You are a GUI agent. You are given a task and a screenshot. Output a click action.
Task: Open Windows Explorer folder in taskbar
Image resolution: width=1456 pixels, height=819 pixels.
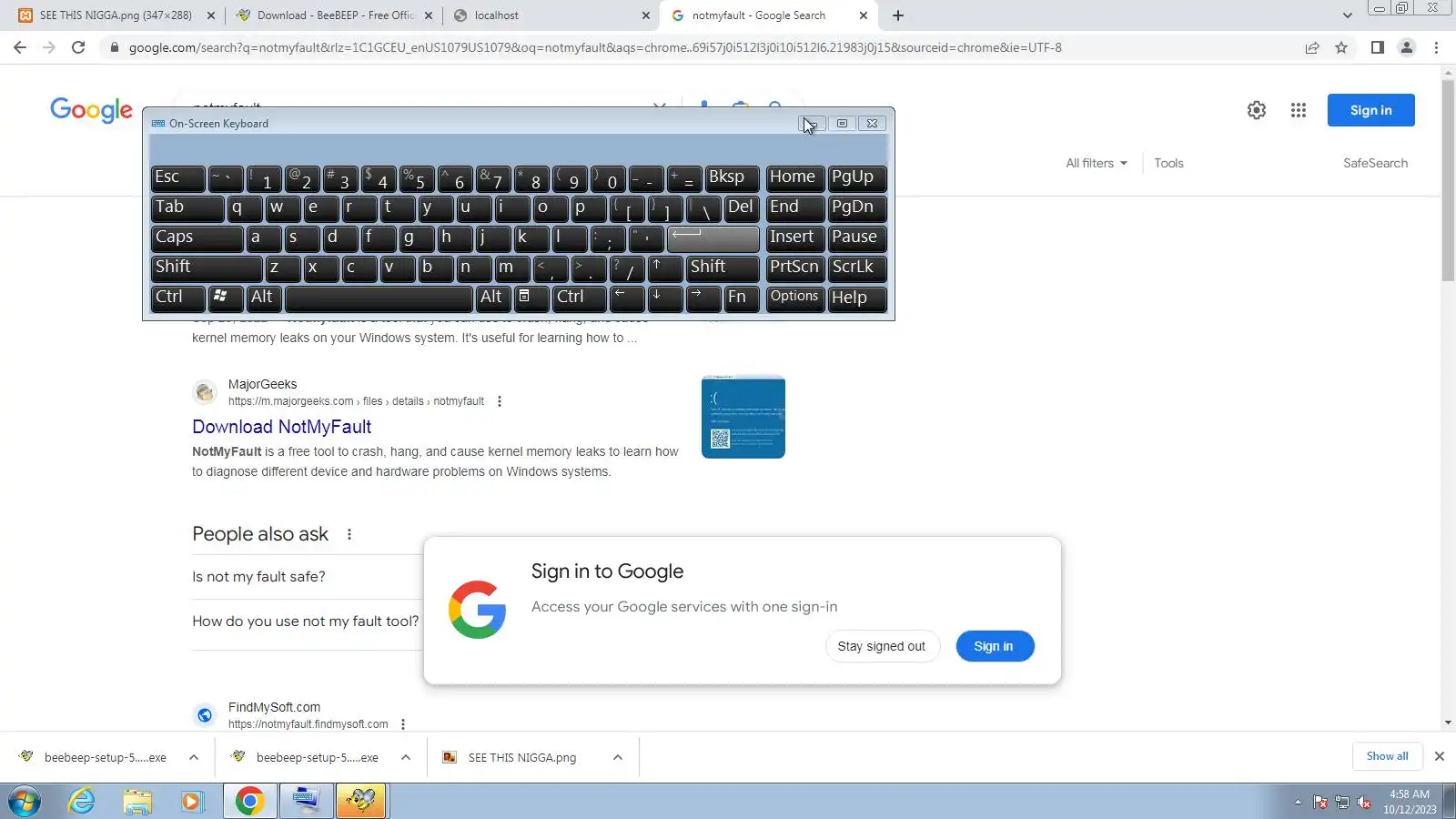point(137,801)
